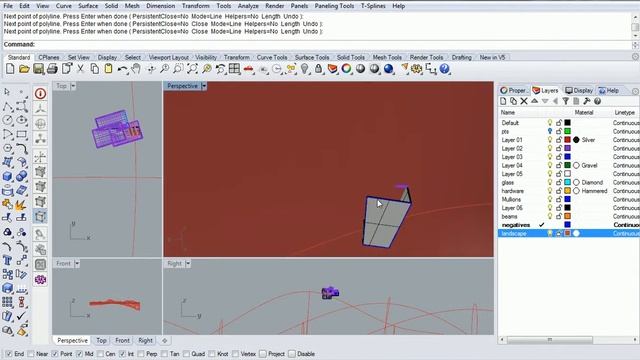Enable Perp osnap checkbox
Image resolution: width=640 pixels, height=360 pixels.
141,354
